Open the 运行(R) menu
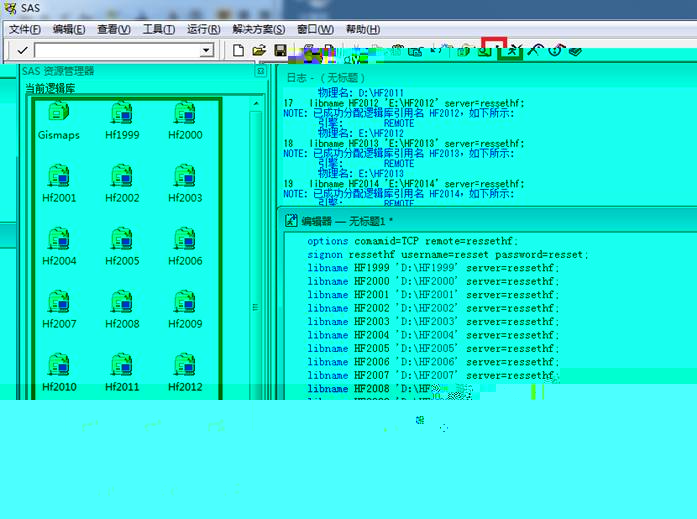Image resolution: width=697 pixels, height=519 pixels. pyautogui.click(x=204, y=29)
